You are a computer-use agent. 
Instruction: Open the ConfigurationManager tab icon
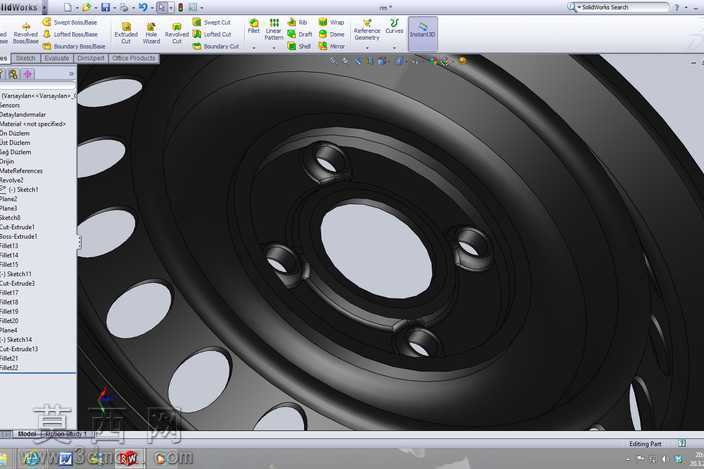click(x=13, y=74)
